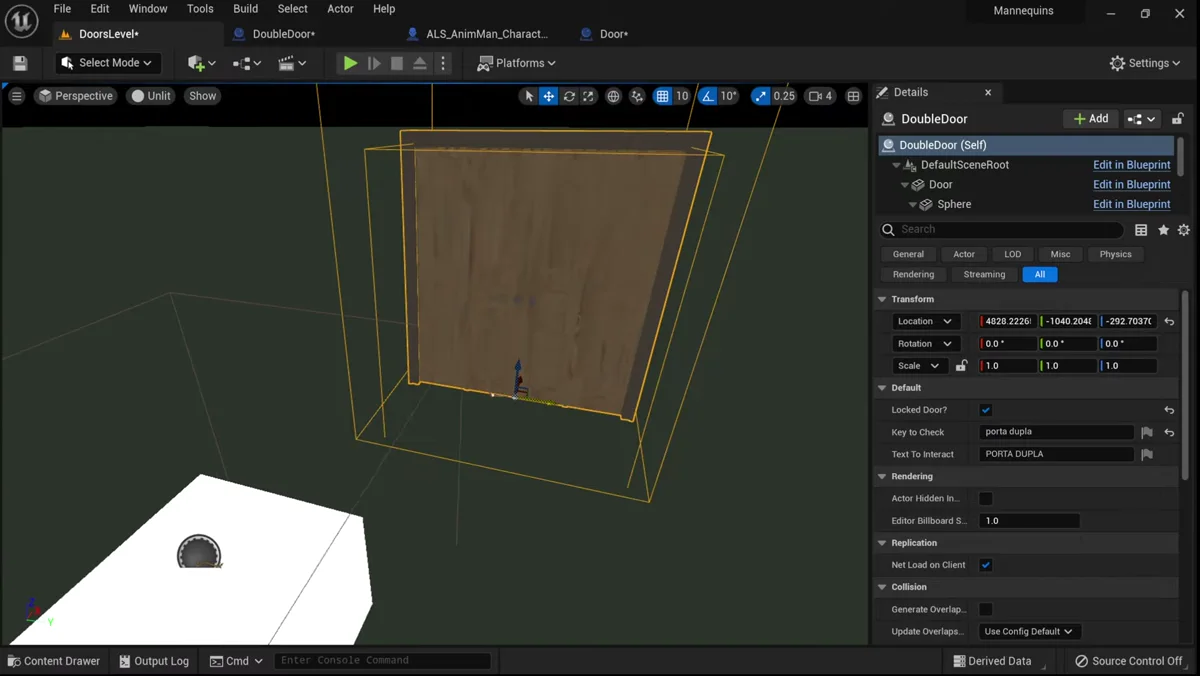Open Details view options gear

pos(1184,230)
